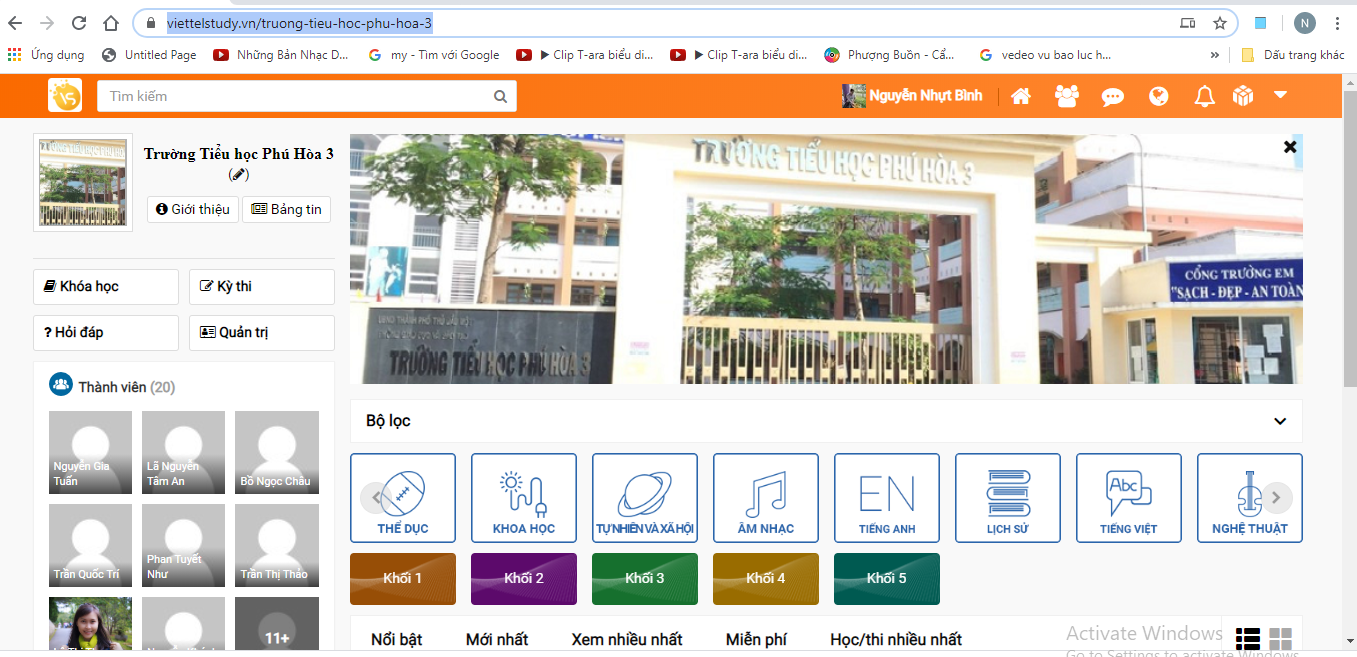The width and height of the screenshot is (1357, 657).
Task: Open the Chrome profile avatar N
Action: [1305, 23]
